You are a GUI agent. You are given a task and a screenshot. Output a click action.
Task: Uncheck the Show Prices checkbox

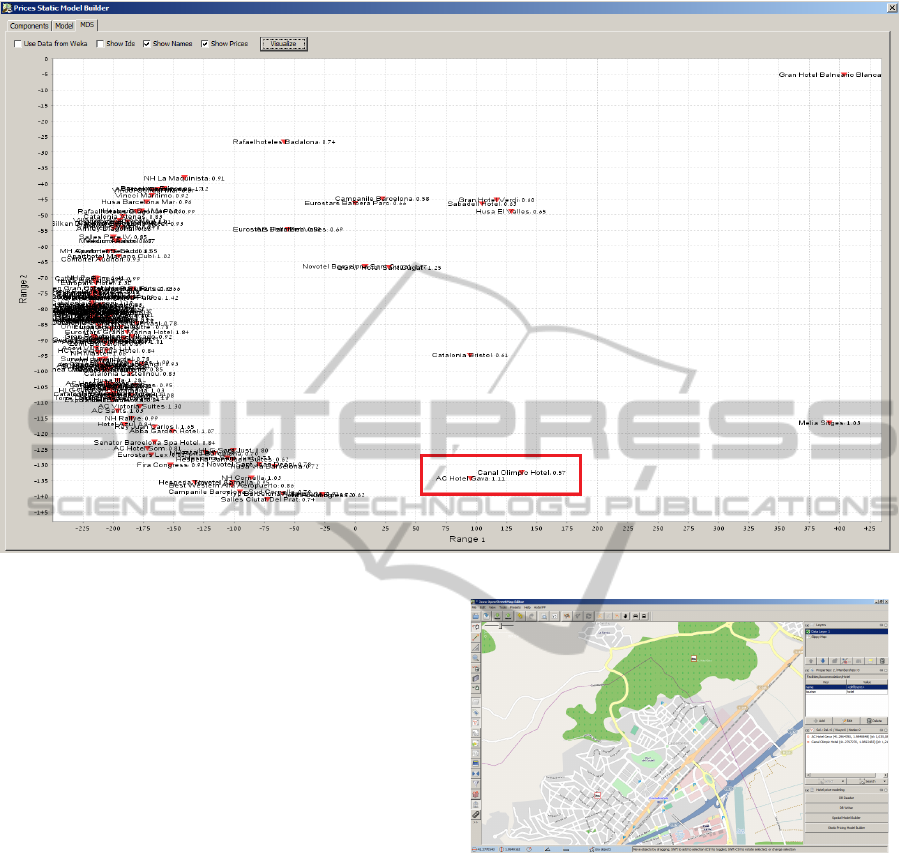(205, 44)
